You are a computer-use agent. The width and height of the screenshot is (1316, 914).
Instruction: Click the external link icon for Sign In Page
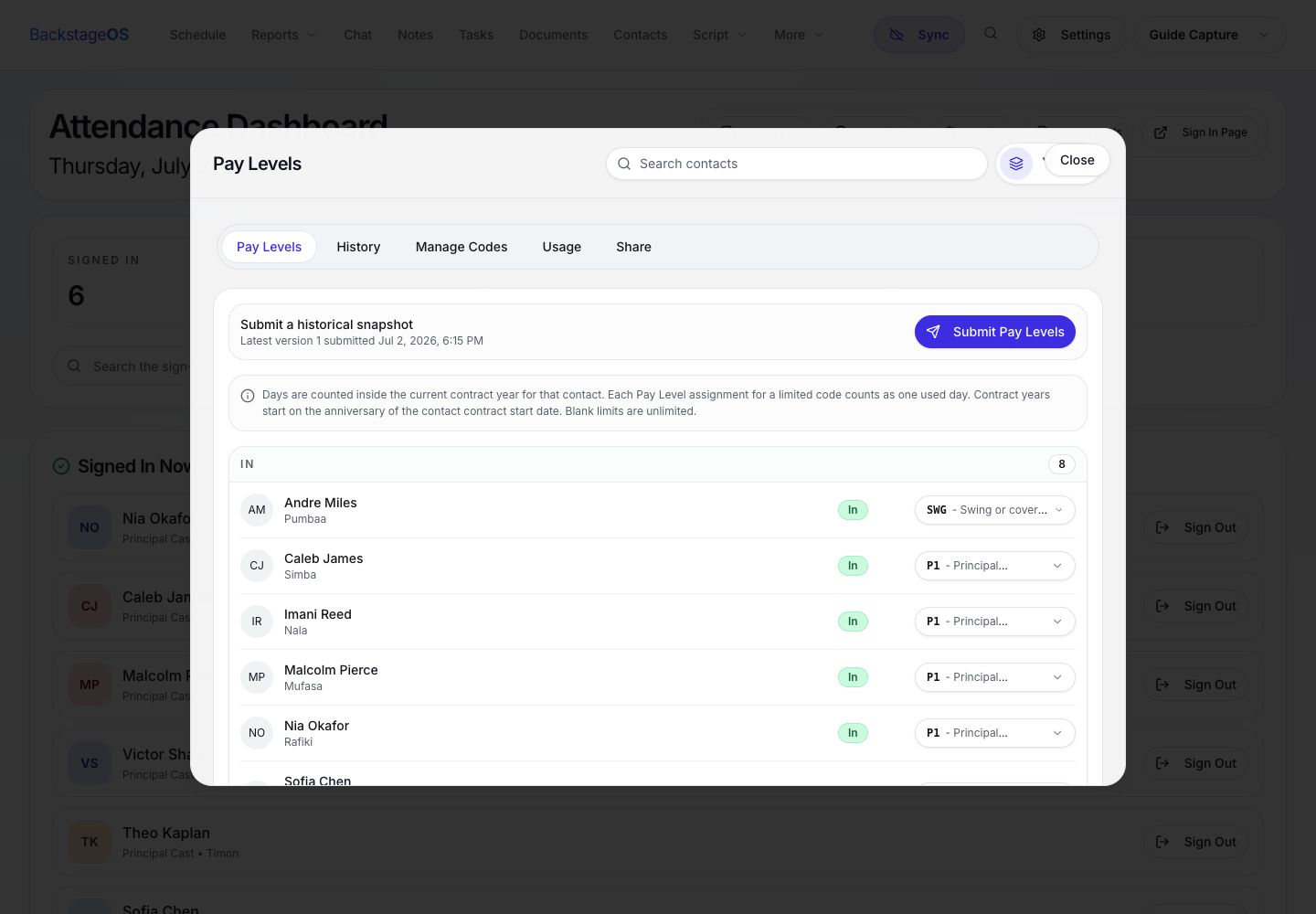point(1161,133)
